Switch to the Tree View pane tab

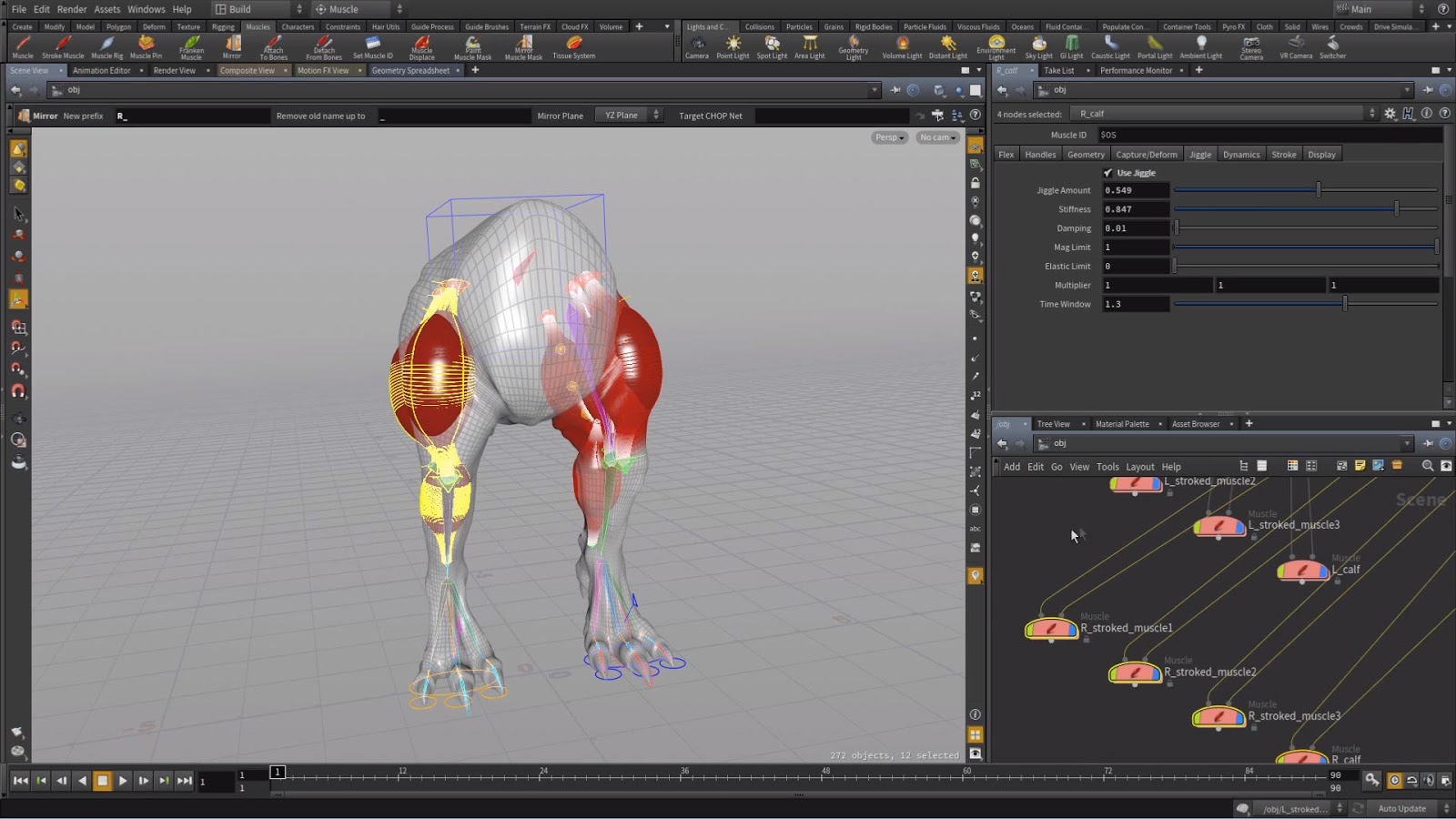(1052, 423)
